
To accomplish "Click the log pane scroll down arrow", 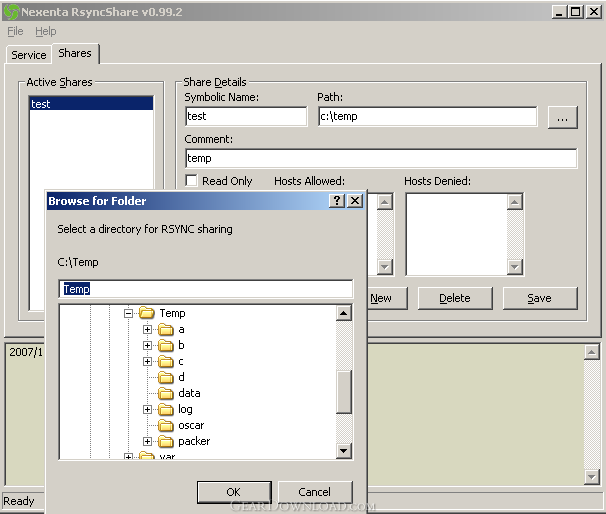I will click(x=592, y=477).
